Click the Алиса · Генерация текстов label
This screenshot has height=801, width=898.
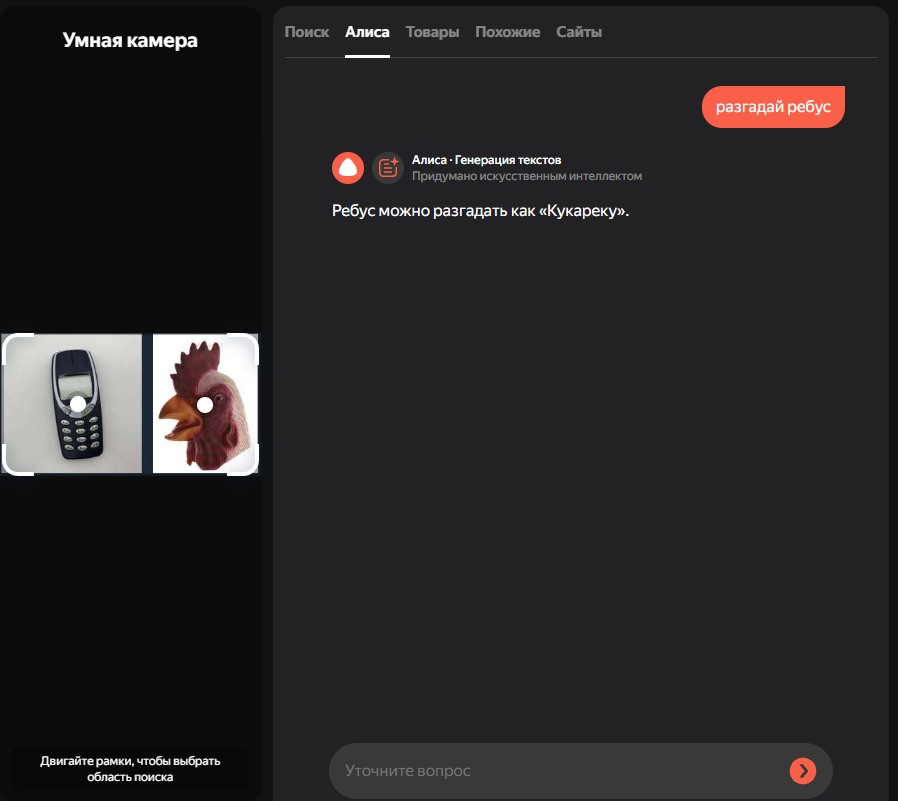tap(486, 160)
